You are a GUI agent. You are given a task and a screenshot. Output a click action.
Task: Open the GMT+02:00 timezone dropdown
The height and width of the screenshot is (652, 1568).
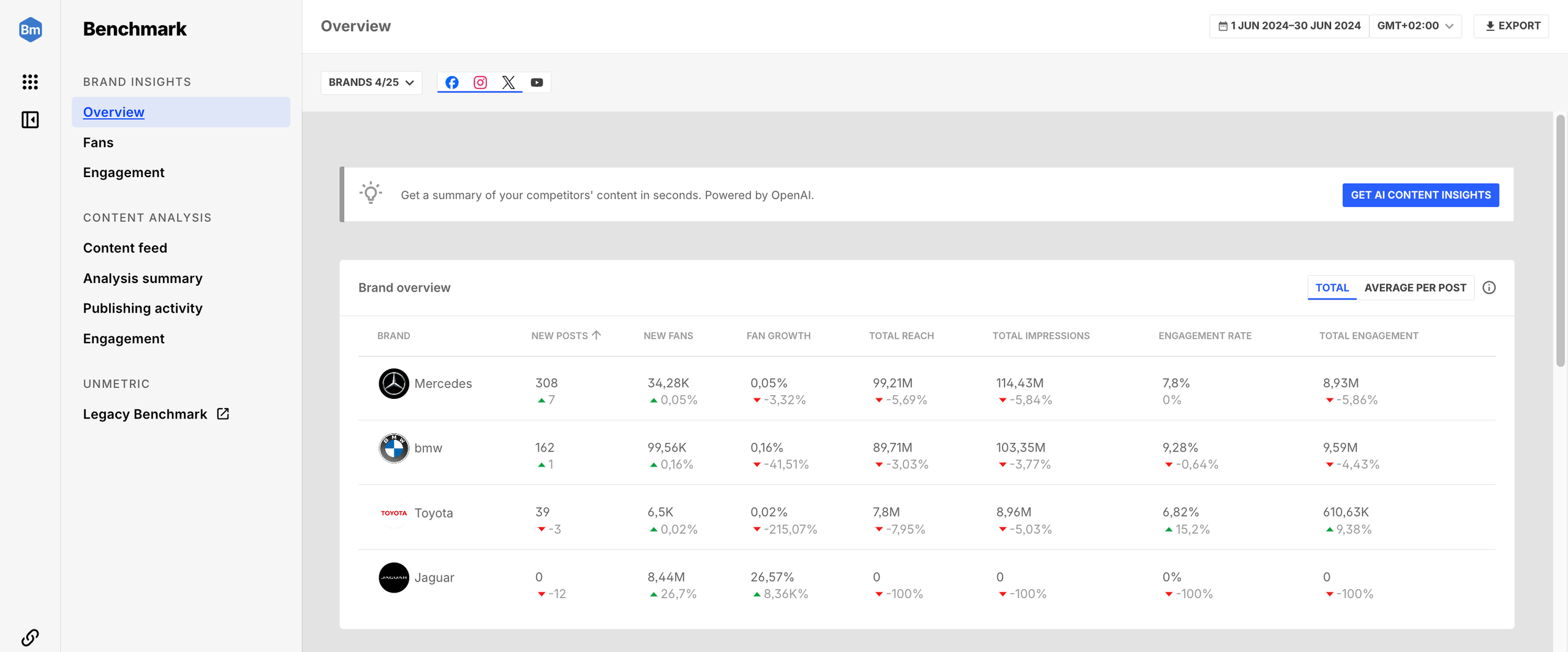coord(1415,26)
